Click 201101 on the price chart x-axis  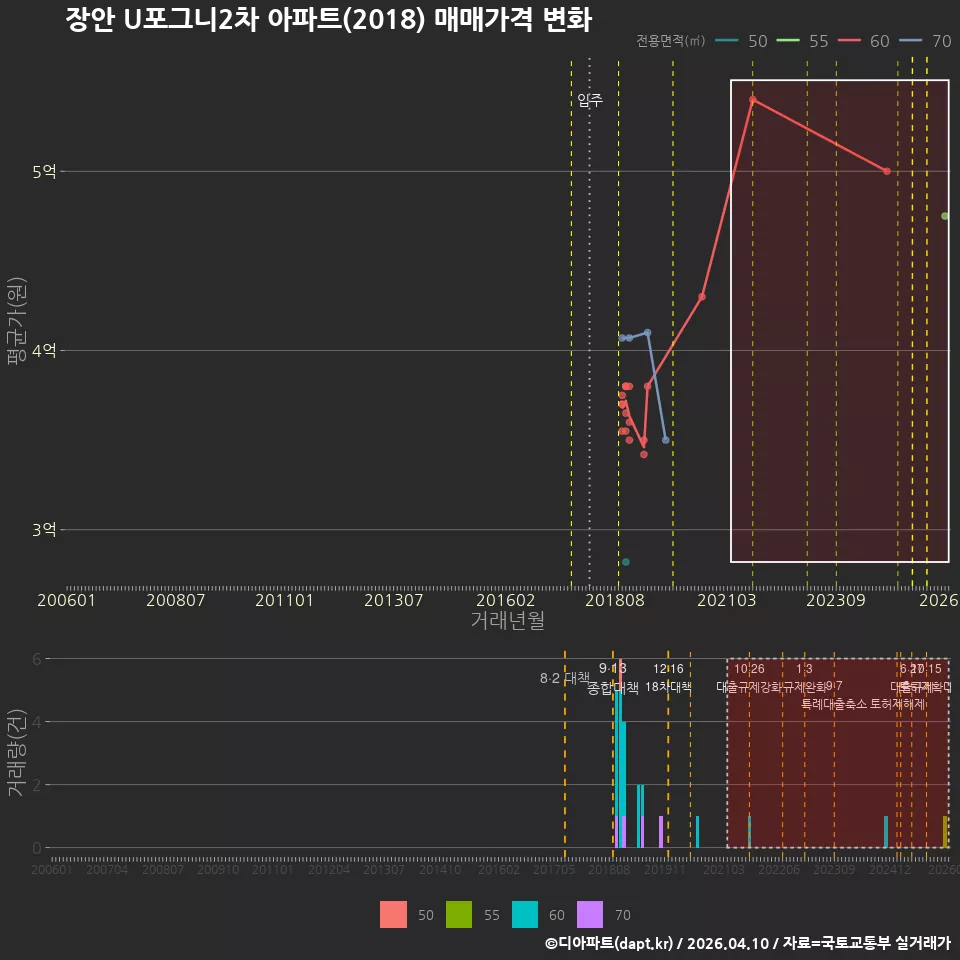[x=284, y=600]
